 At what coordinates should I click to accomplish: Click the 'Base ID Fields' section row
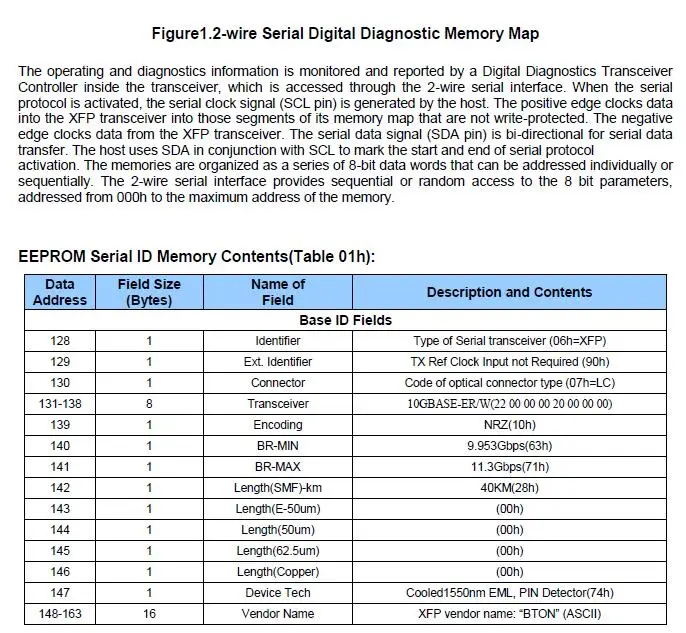click(x=346, y=320)
